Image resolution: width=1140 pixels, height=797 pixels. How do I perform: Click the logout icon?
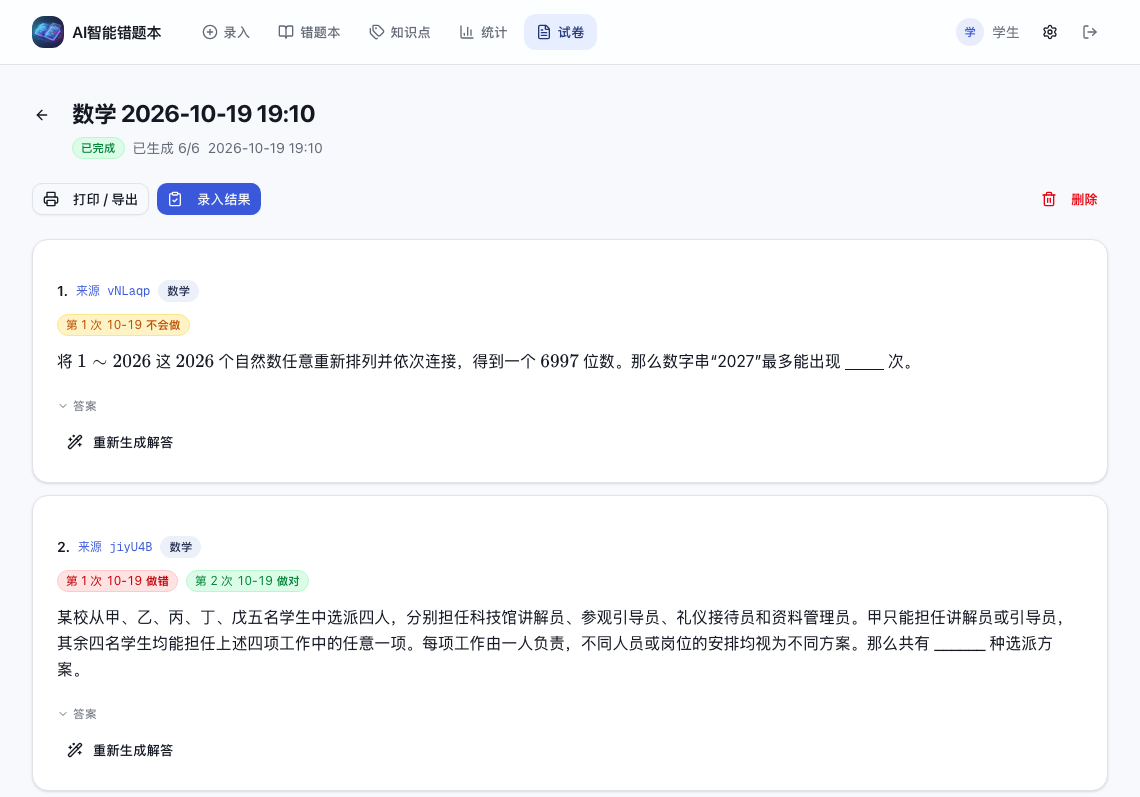coord(1090,32)
